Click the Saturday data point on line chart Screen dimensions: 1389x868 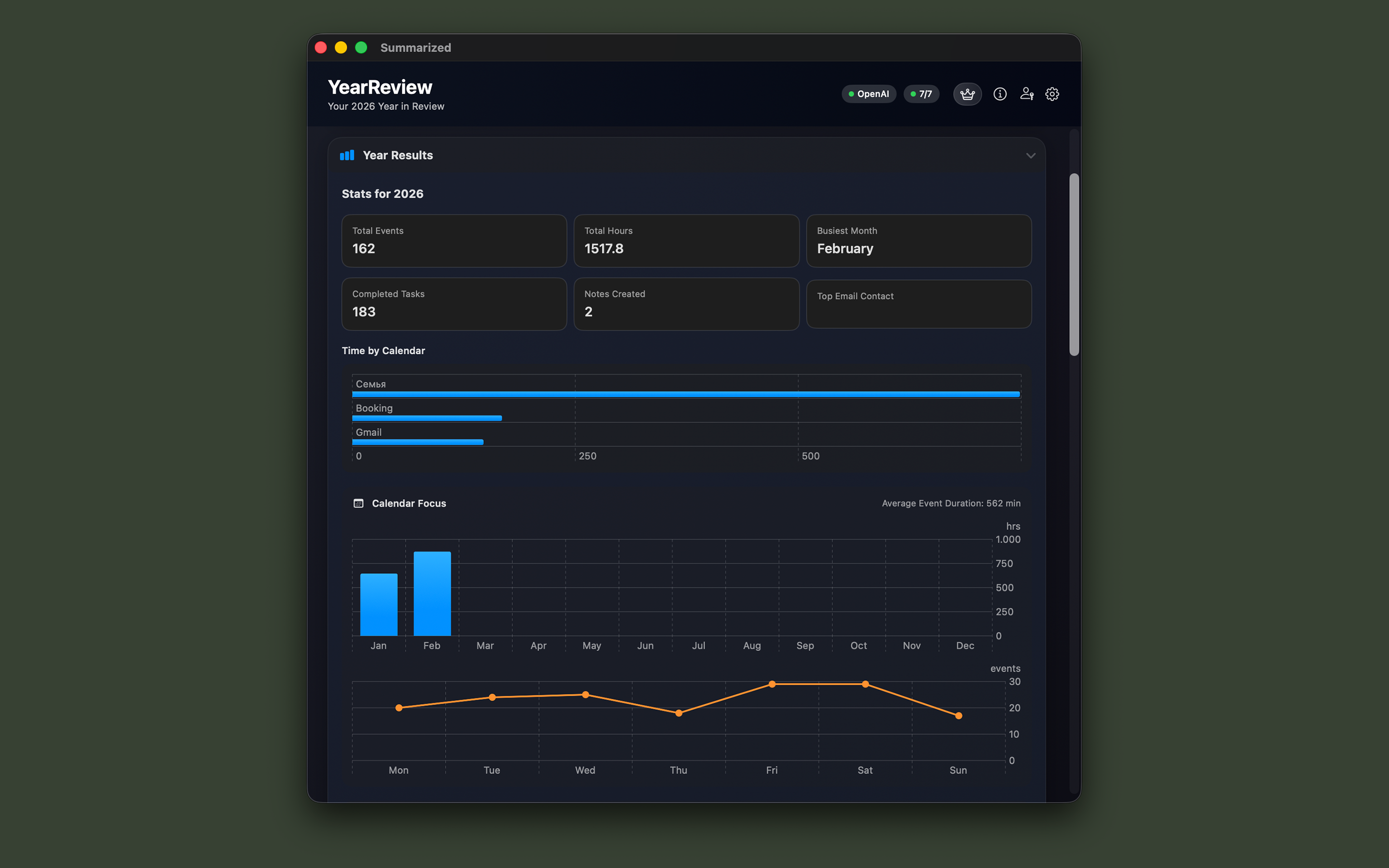tap(865, 684)
